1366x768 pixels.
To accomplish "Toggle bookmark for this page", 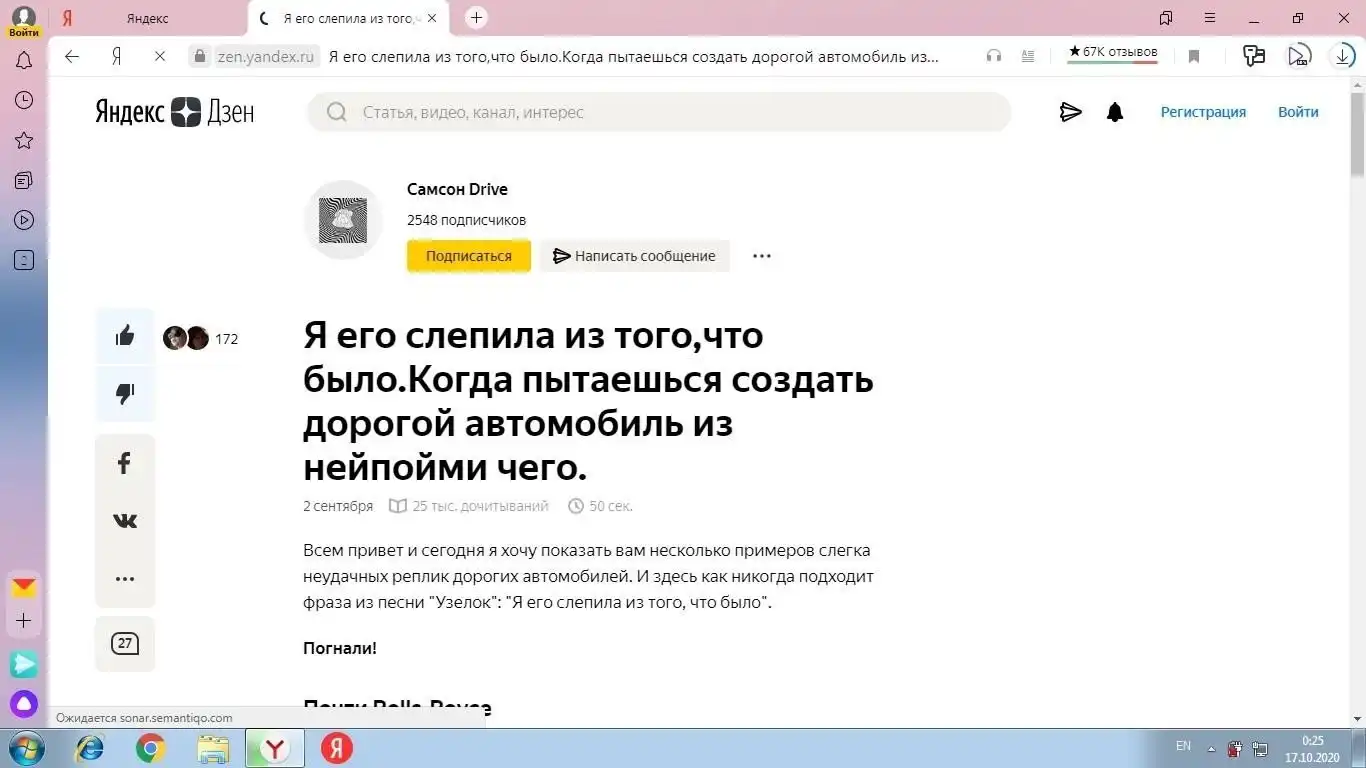I will point(1193,57).
